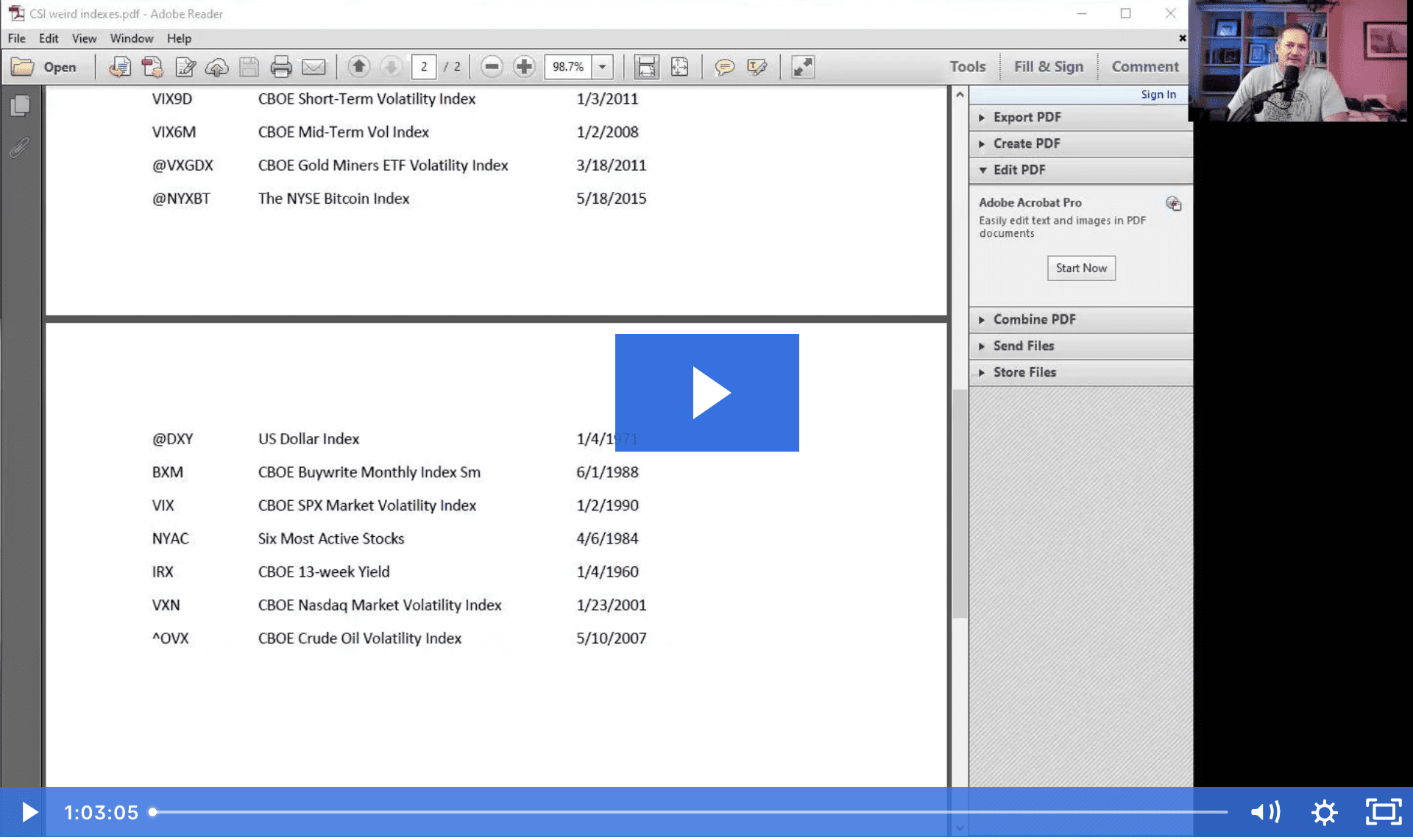The height and width of the screenshot is (840, 1413).
Task: Click the presenter webcam thumbnail
Action: (1297, 60)
